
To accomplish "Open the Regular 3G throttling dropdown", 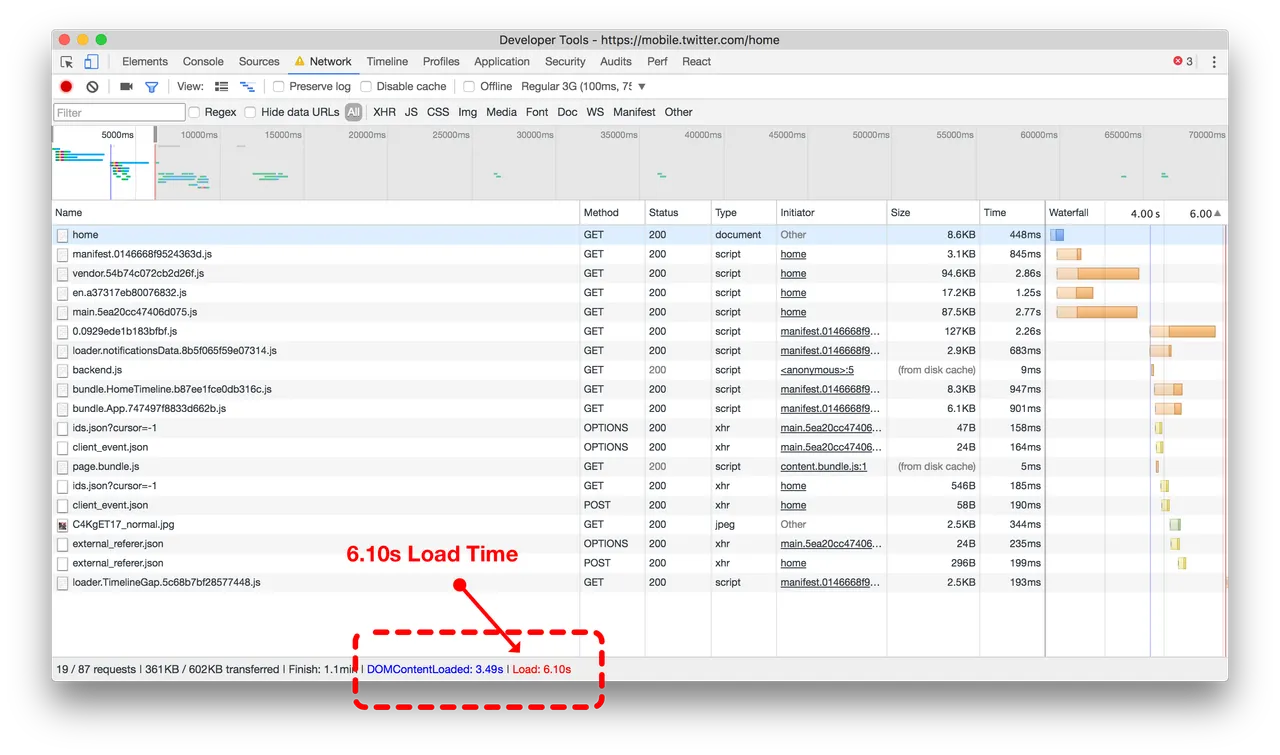I will click(578, 86).
